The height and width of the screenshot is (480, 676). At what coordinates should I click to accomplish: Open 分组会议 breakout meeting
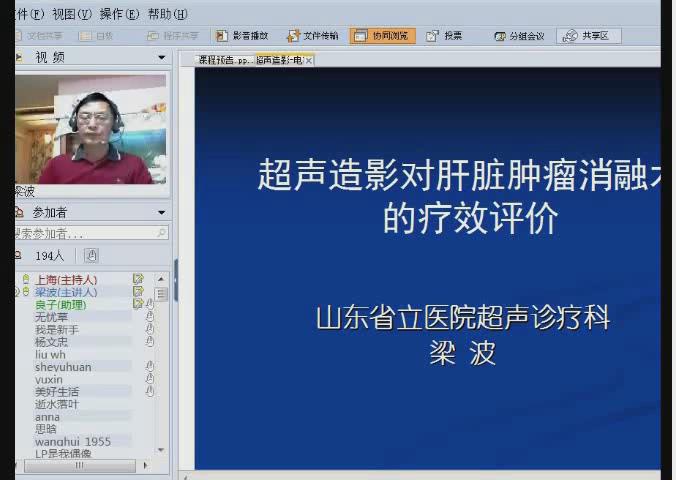519,36
